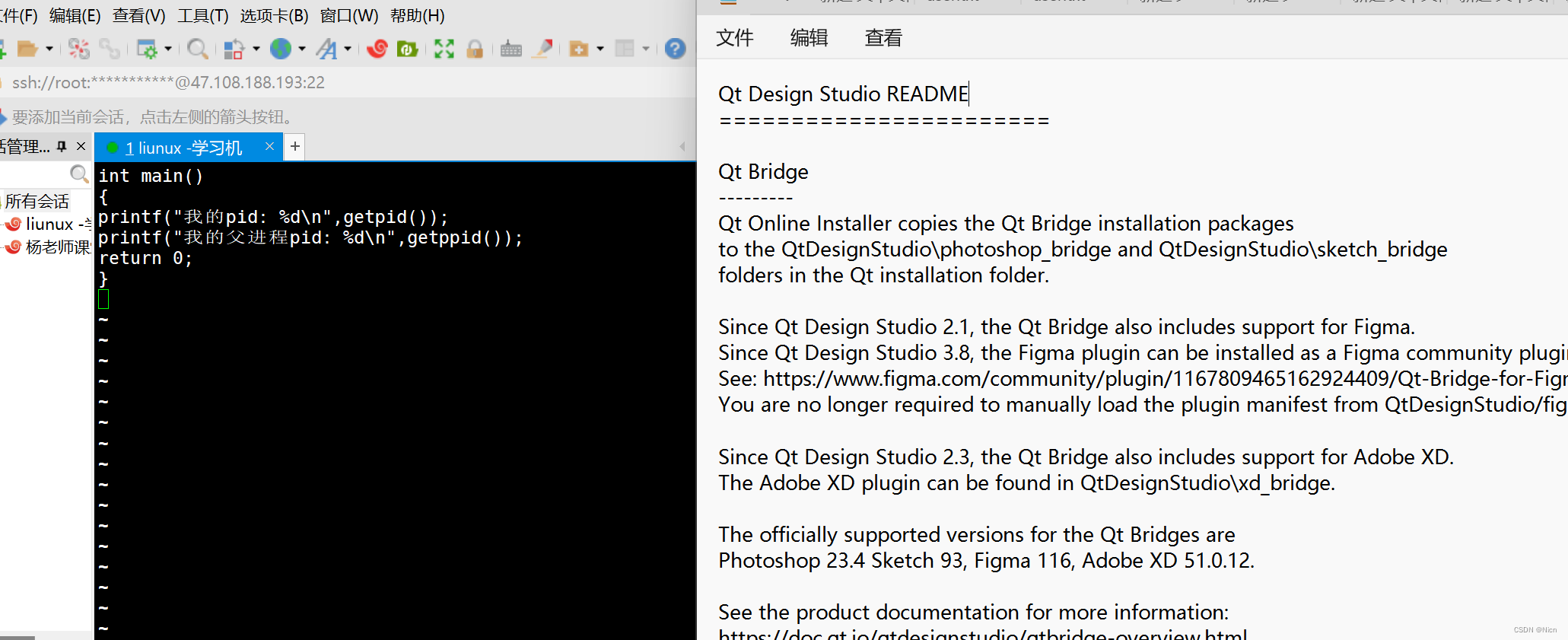Expand the layout panes dropdown arrow

pos(646,49)
